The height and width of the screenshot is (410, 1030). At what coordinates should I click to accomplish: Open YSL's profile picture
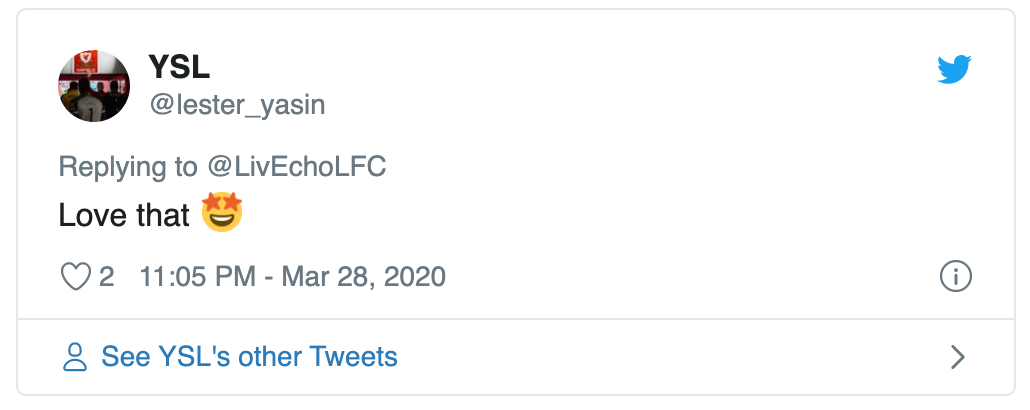click(x=94, y=86)
